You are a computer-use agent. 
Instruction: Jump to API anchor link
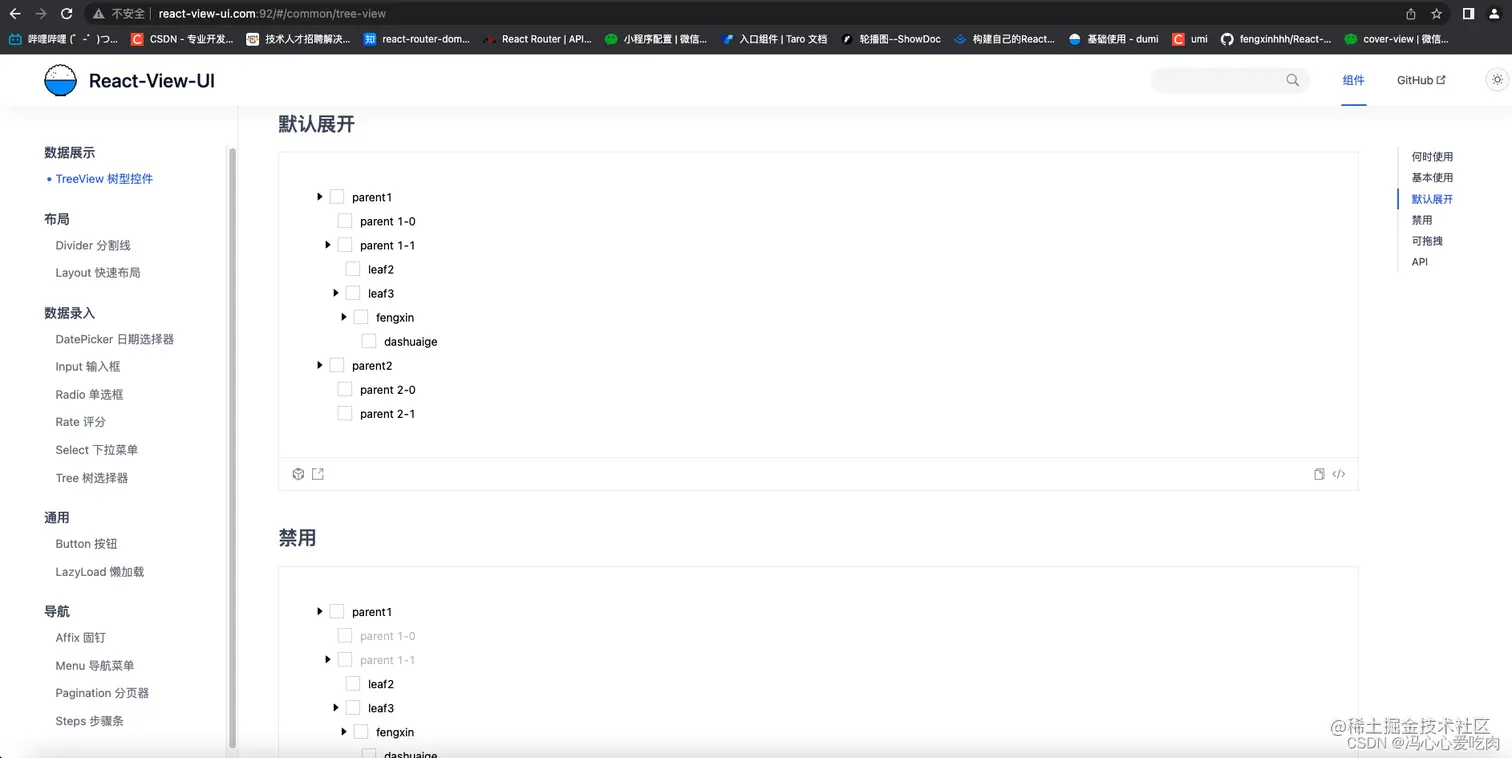pos(1420,262)
